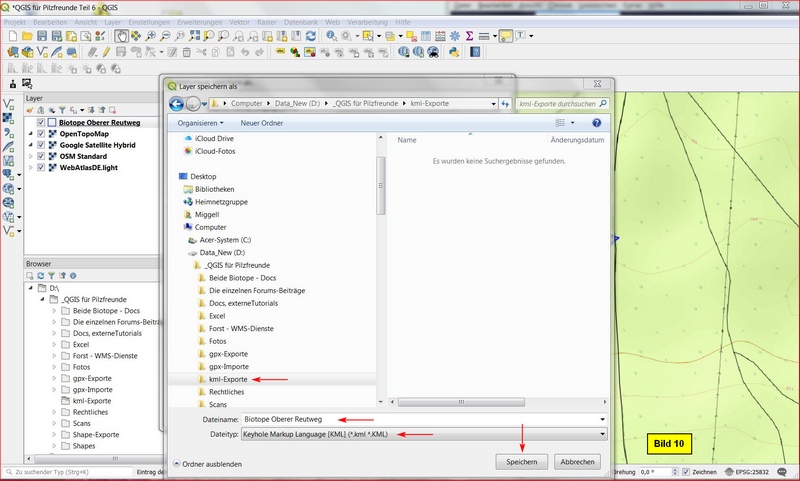The width and height of the screenshot is (800, 481).
Task: Select the Identify Features tool
Action: coord(332,36)
